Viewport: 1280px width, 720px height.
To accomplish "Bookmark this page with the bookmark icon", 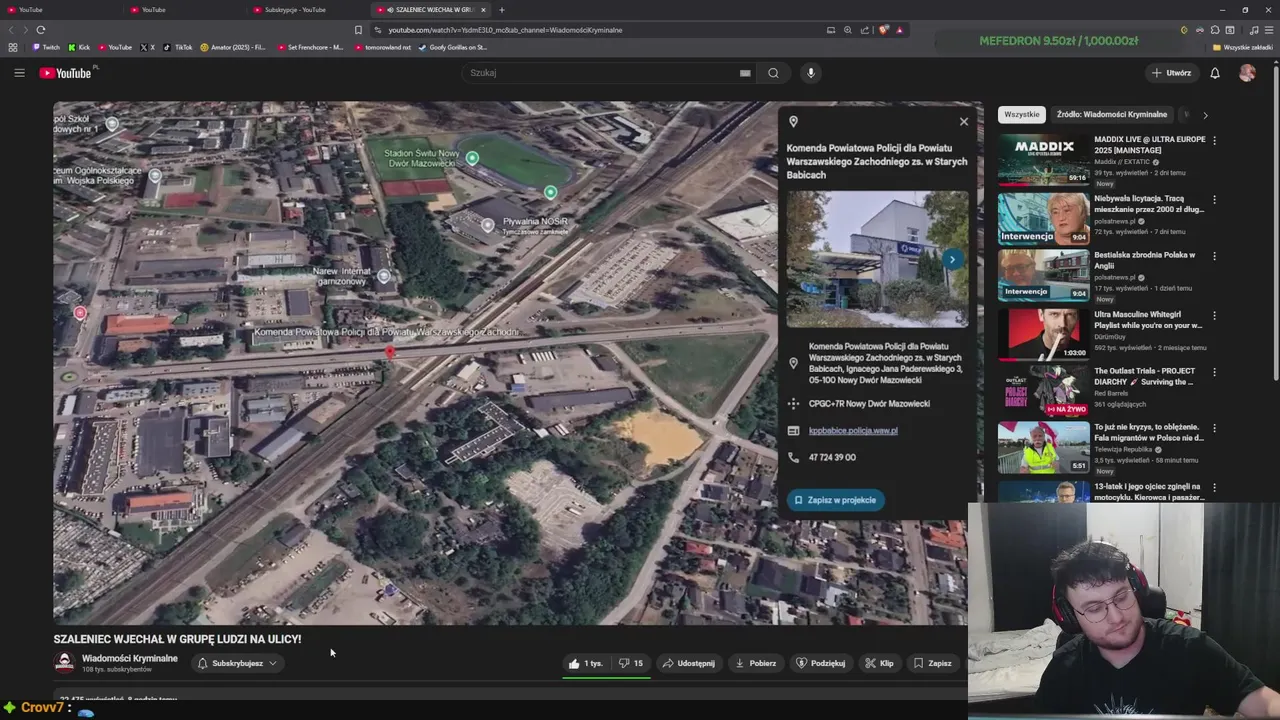I will 358,30.
